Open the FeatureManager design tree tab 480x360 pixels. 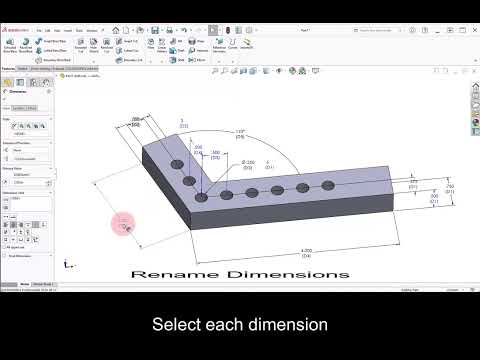point(8,82)
